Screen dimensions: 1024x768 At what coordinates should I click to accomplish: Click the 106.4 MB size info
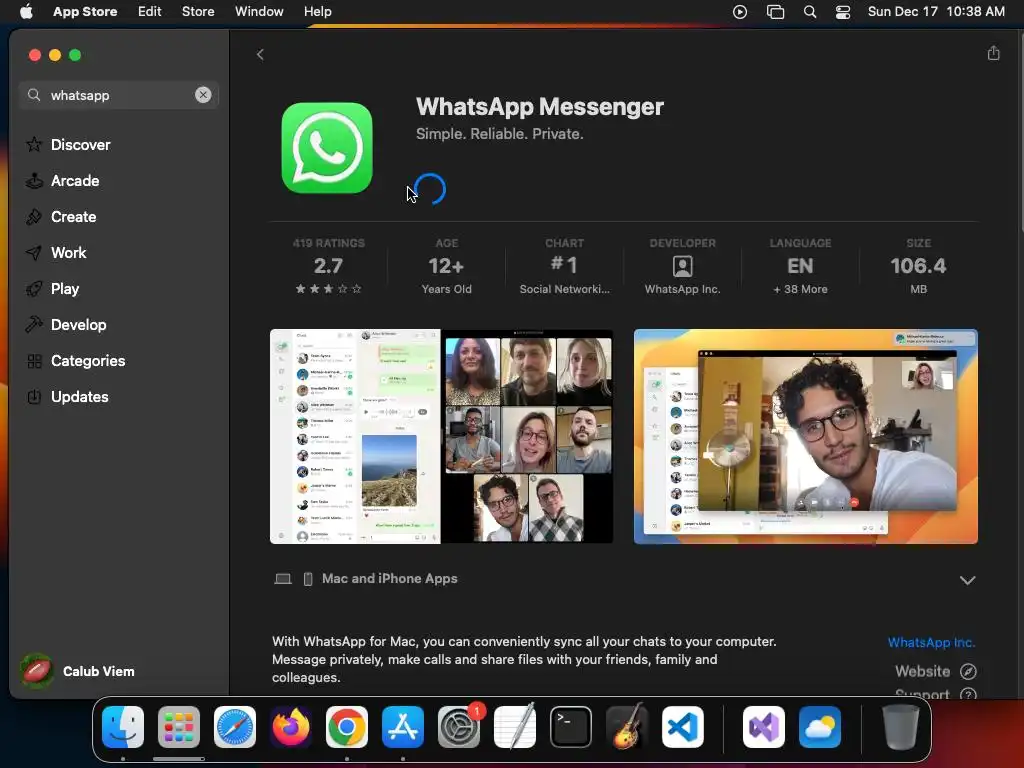[918, 266]
